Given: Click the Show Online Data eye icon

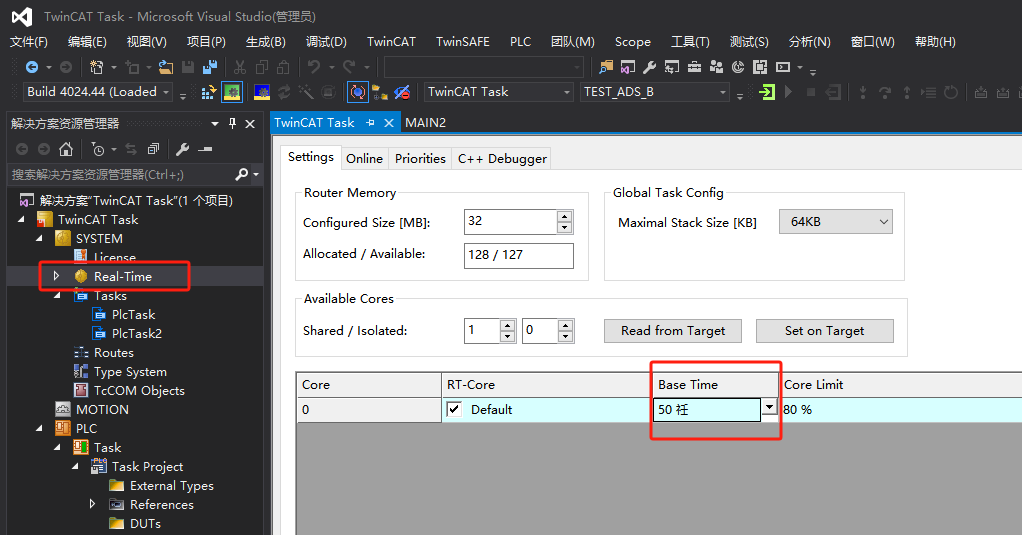Looking at the screenshot, I should click(402, 93).
